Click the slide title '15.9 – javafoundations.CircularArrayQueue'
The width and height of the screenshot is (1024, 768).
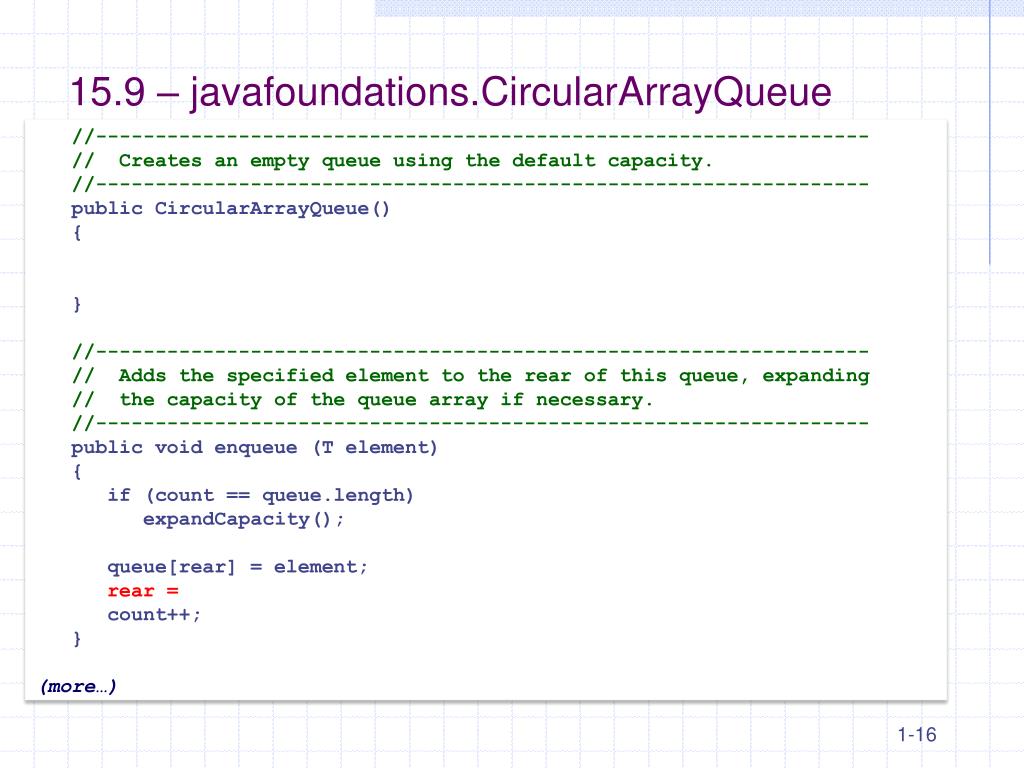pos(451,92)
